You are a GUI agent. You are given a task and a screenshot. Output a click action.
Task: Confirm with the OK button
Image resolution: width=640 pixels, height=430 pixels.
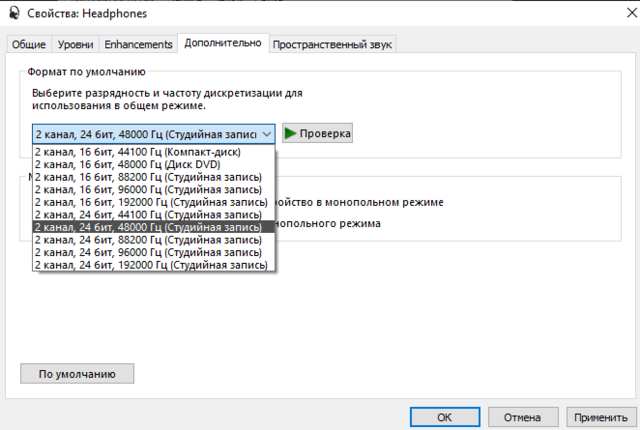click(444, 416)
